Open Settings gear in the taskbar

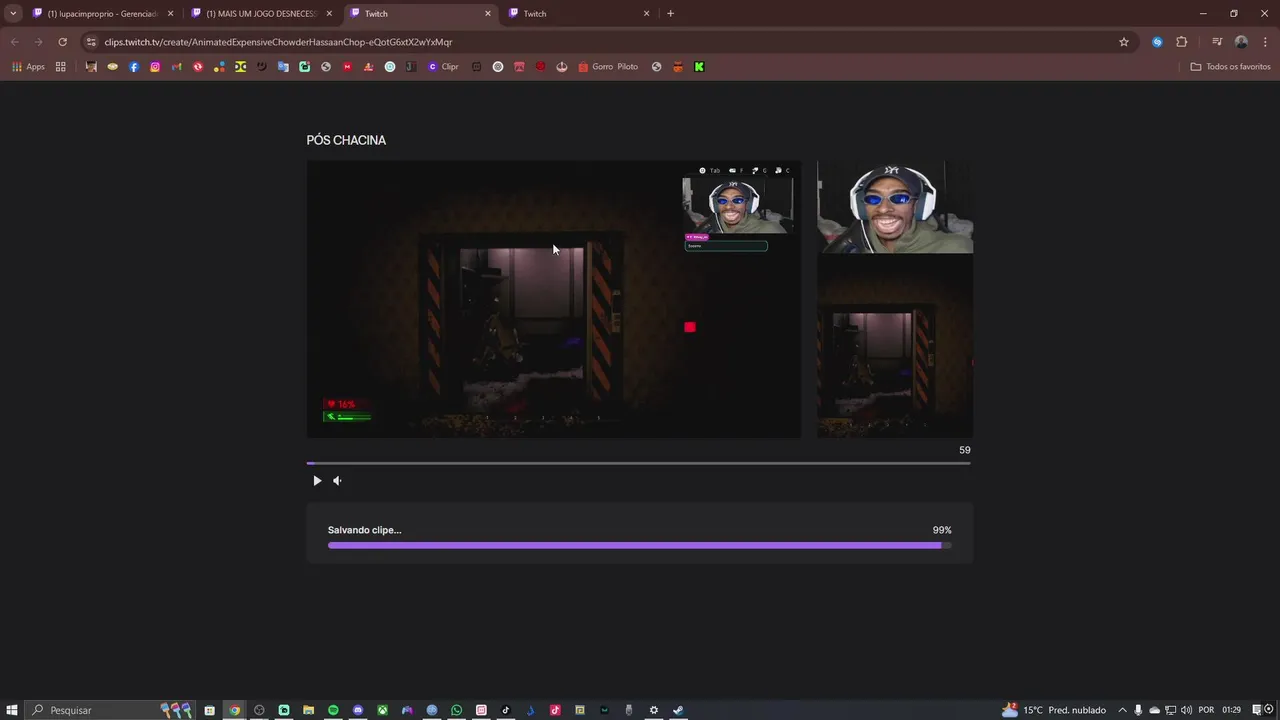654,710
